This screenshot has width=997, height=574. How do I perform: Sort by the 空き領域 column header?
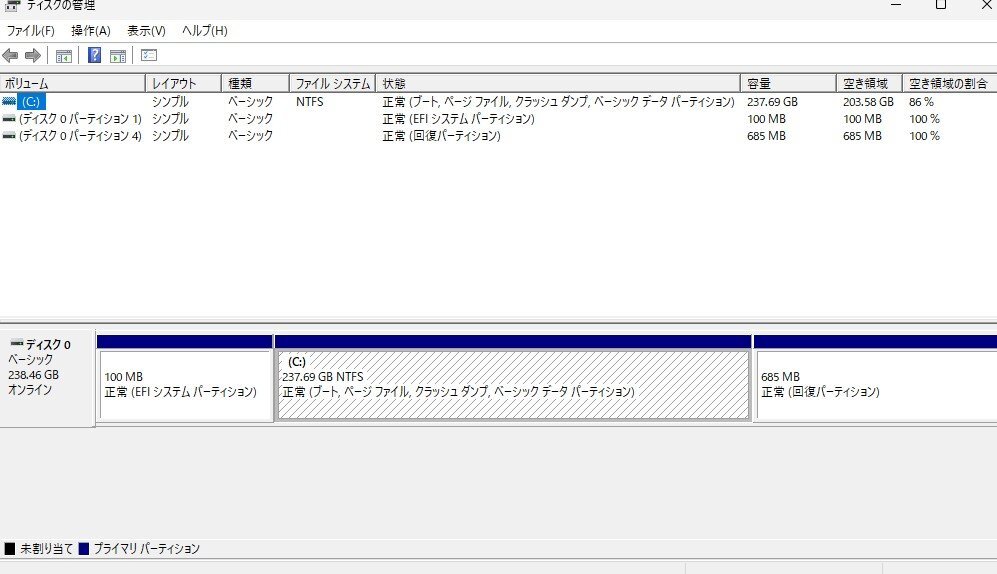pos(869,83)
